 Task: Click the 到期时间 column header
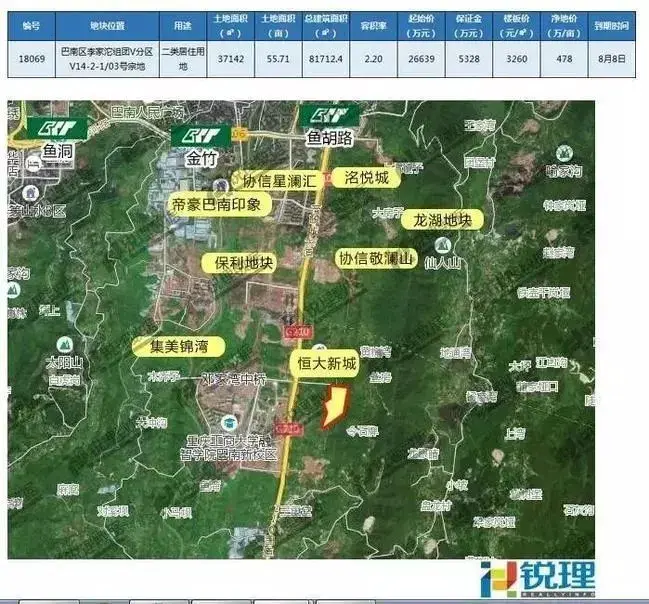[x=612, y=26]
